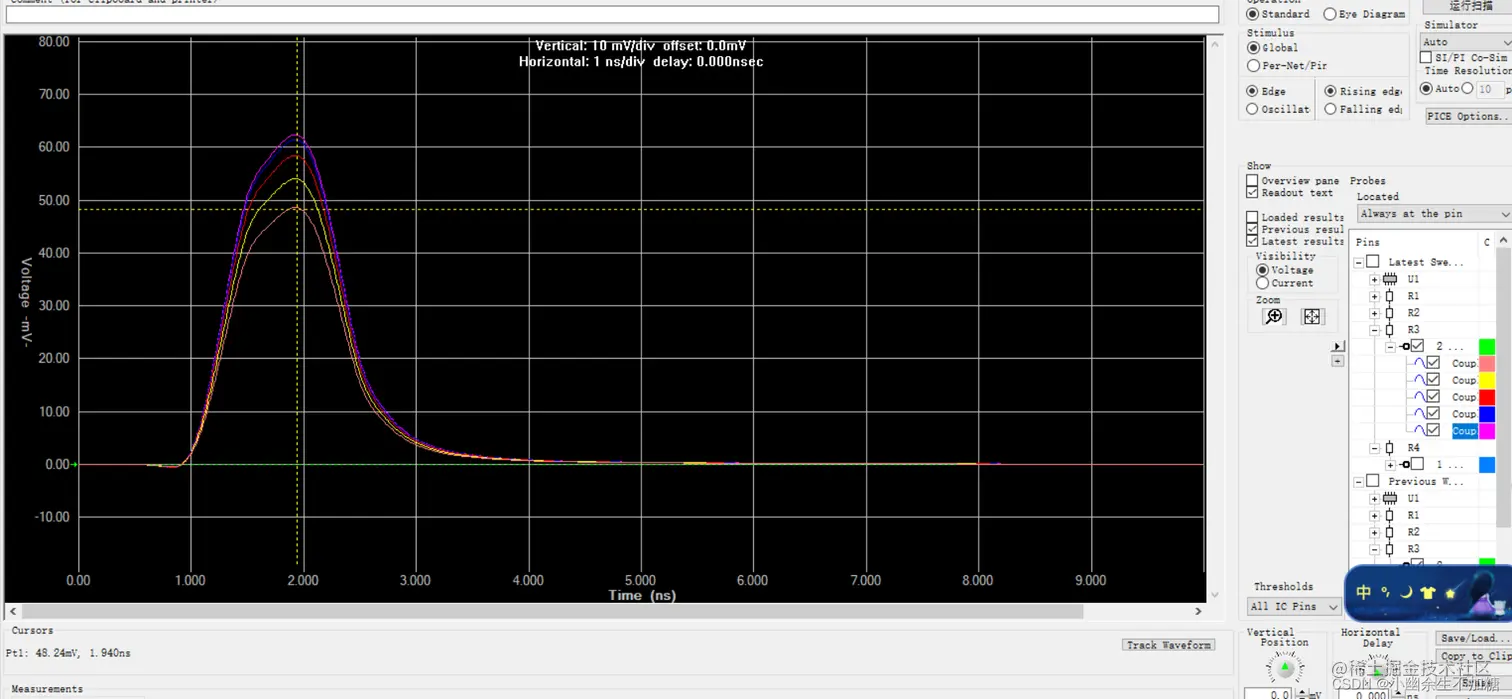Image resolution: width=1512 pixels, height=699 pixels.
Task: Click the shirt skin icon on IME bar
Action: 1427,593
